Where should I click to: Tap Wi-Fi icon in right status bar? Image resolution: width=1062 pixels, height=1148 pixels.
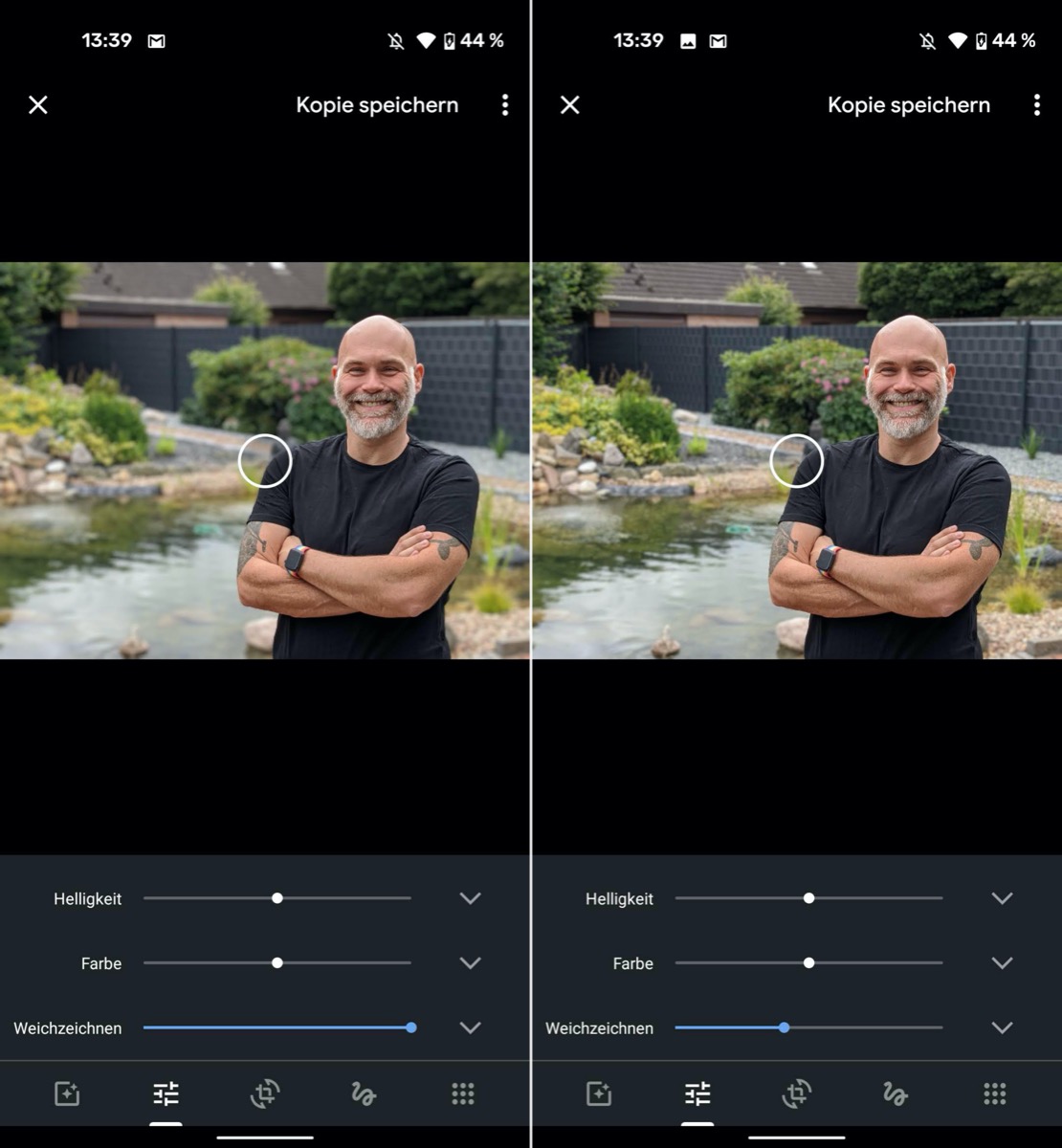pos(958,41)
